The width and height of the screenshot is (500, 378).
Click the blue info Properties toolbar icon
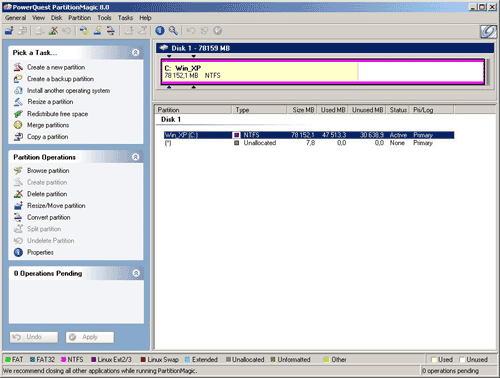[160, 31]
